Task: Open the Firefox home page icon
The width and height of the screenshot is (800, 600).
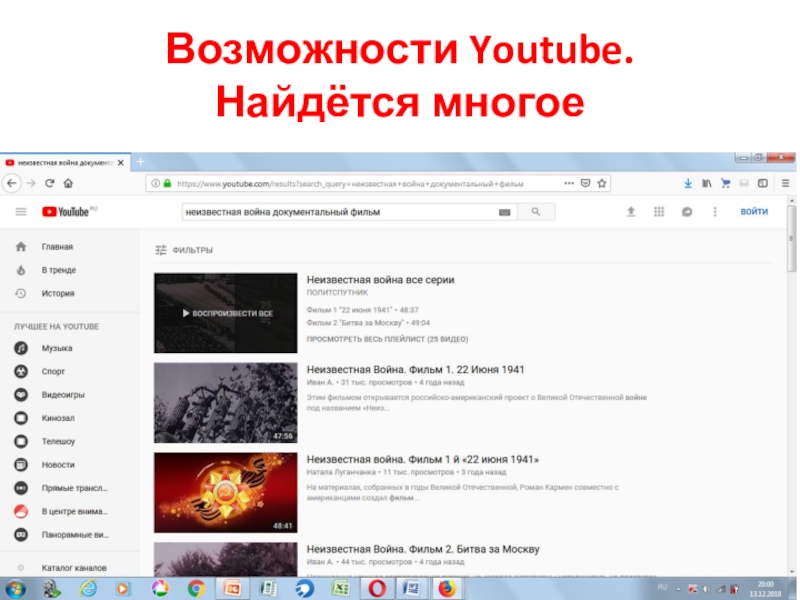Action: [x=68, y=183]
